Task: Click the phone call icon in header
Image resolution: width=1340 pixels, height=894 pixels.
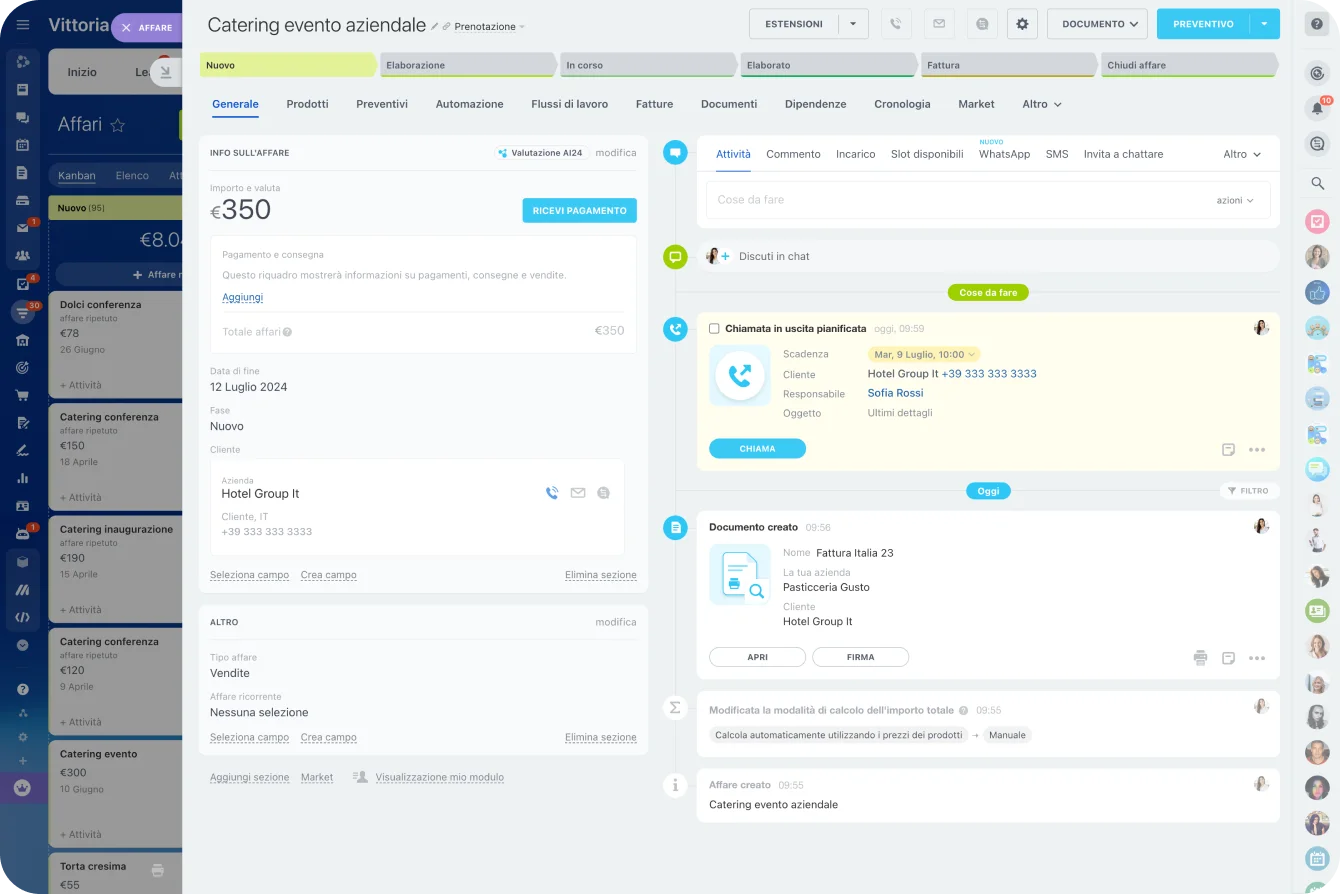Action: tap(896, 24)
